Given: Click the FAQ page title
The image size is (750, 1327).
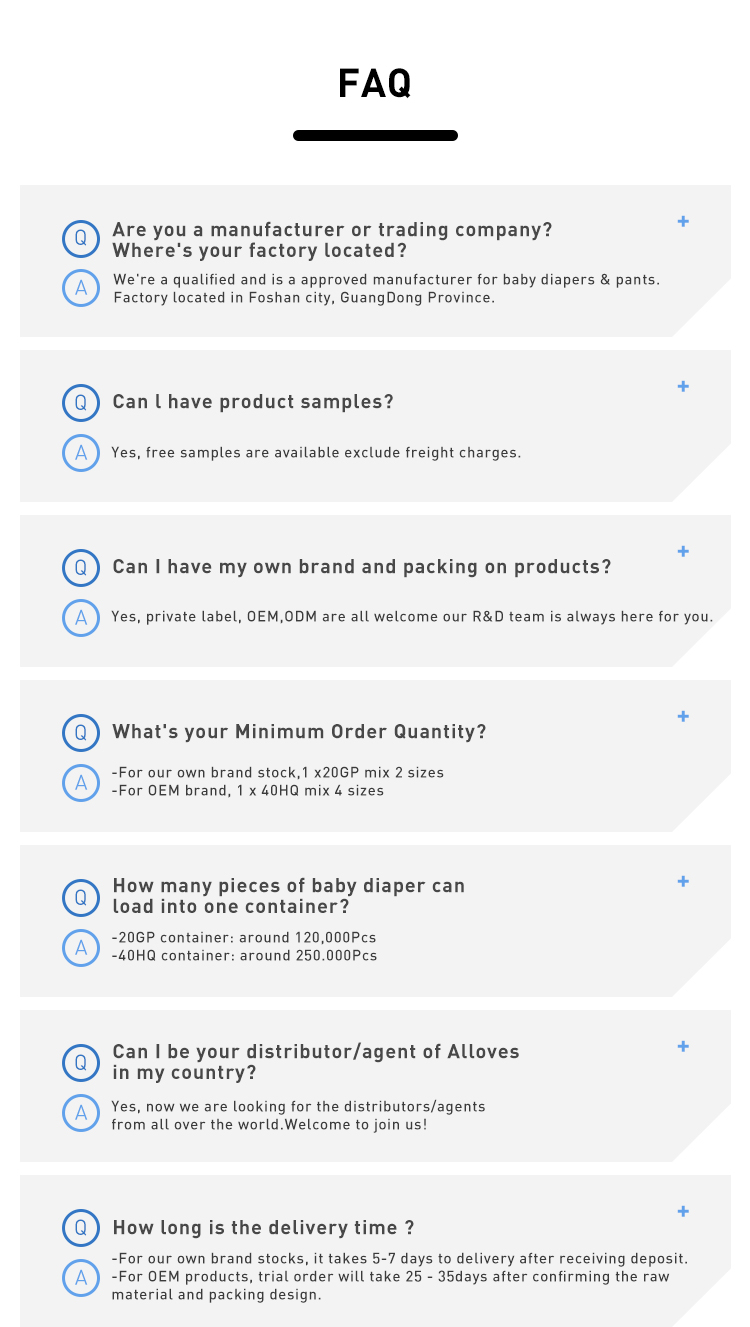Looking at the screenshot, I should [375, 84].
